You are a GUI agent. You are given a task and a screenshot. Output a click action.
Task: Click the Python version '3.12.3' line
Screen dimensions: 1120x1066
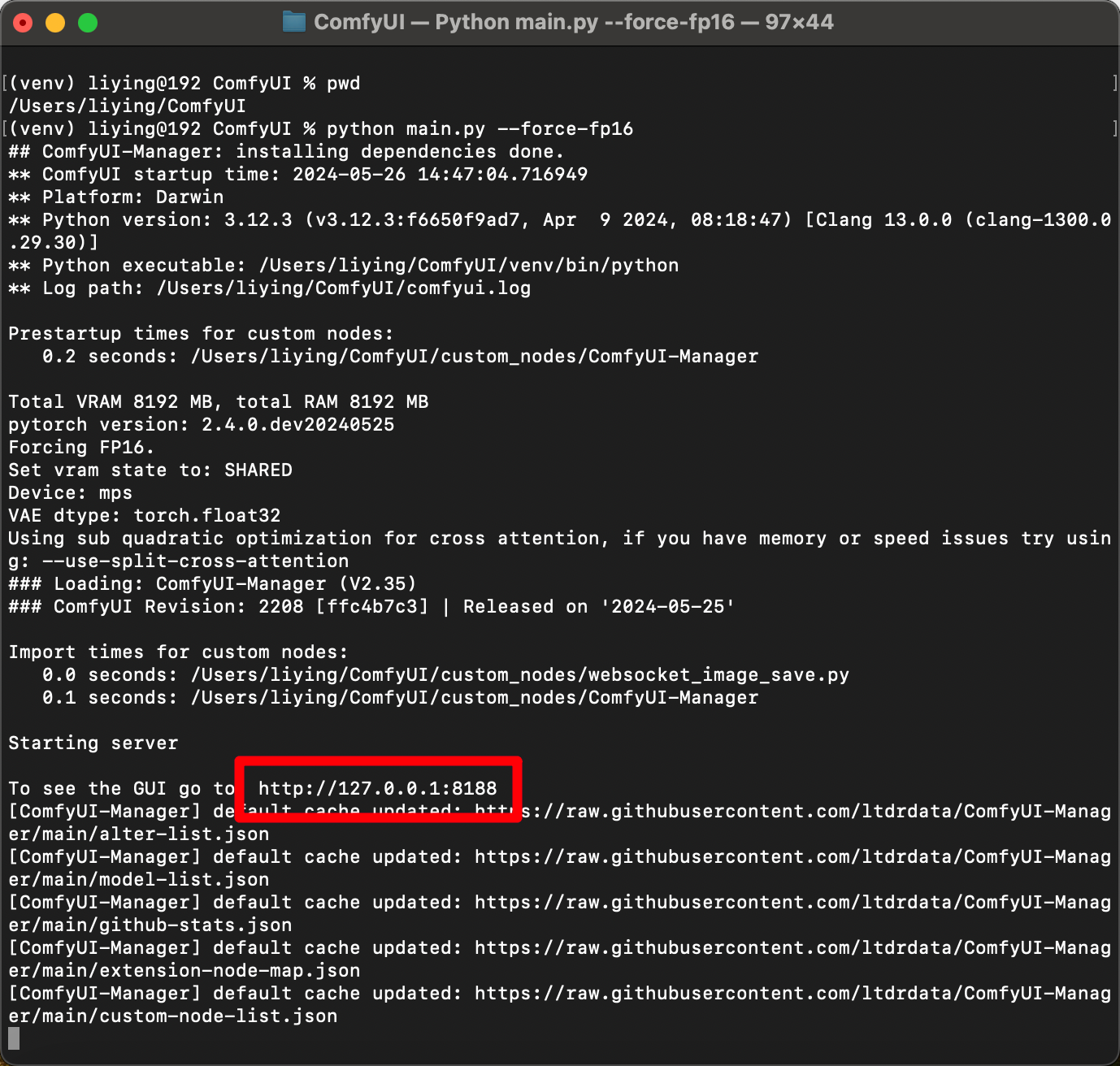[559, 231]
